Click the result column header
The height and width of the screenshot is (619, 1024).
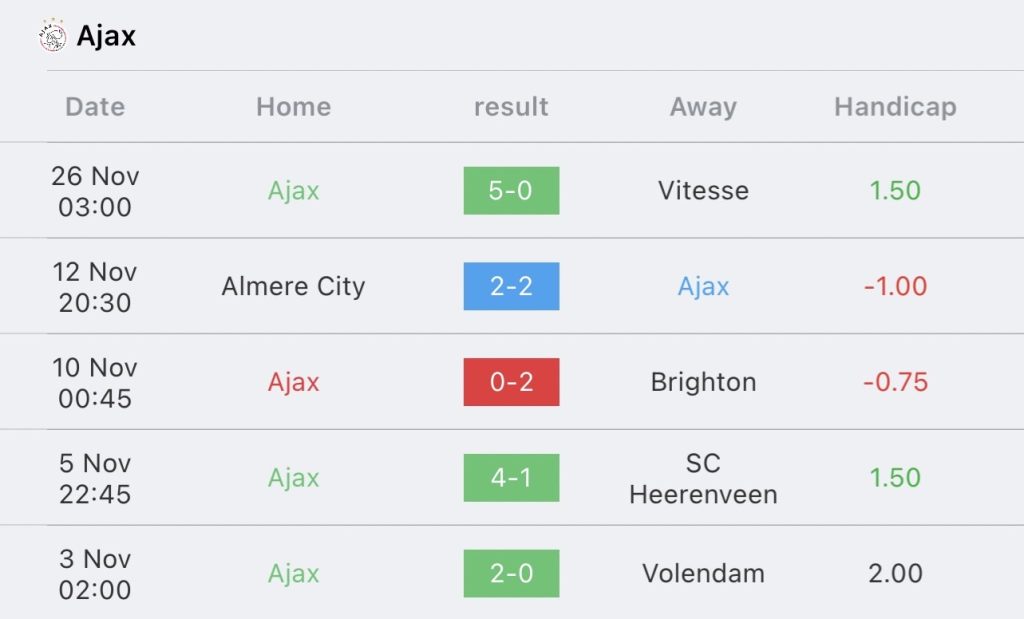[511, 106]
